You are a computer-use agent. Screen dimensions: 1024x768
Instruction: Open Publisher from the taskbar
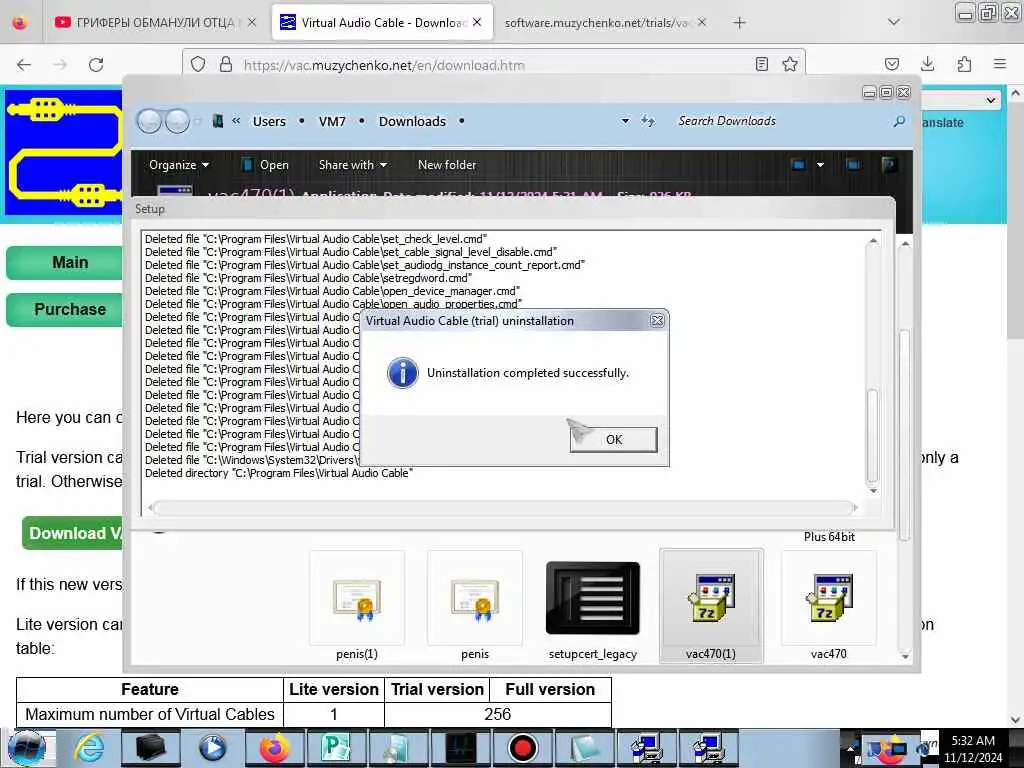[x=336, y=748]
